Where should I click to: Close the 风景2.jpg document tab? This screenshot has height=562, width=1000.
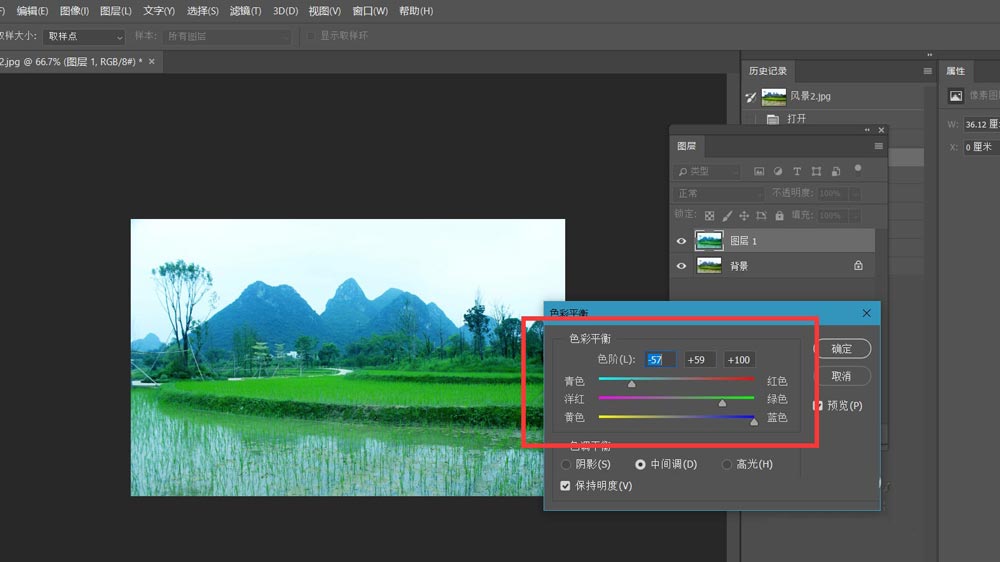point(152,62)
